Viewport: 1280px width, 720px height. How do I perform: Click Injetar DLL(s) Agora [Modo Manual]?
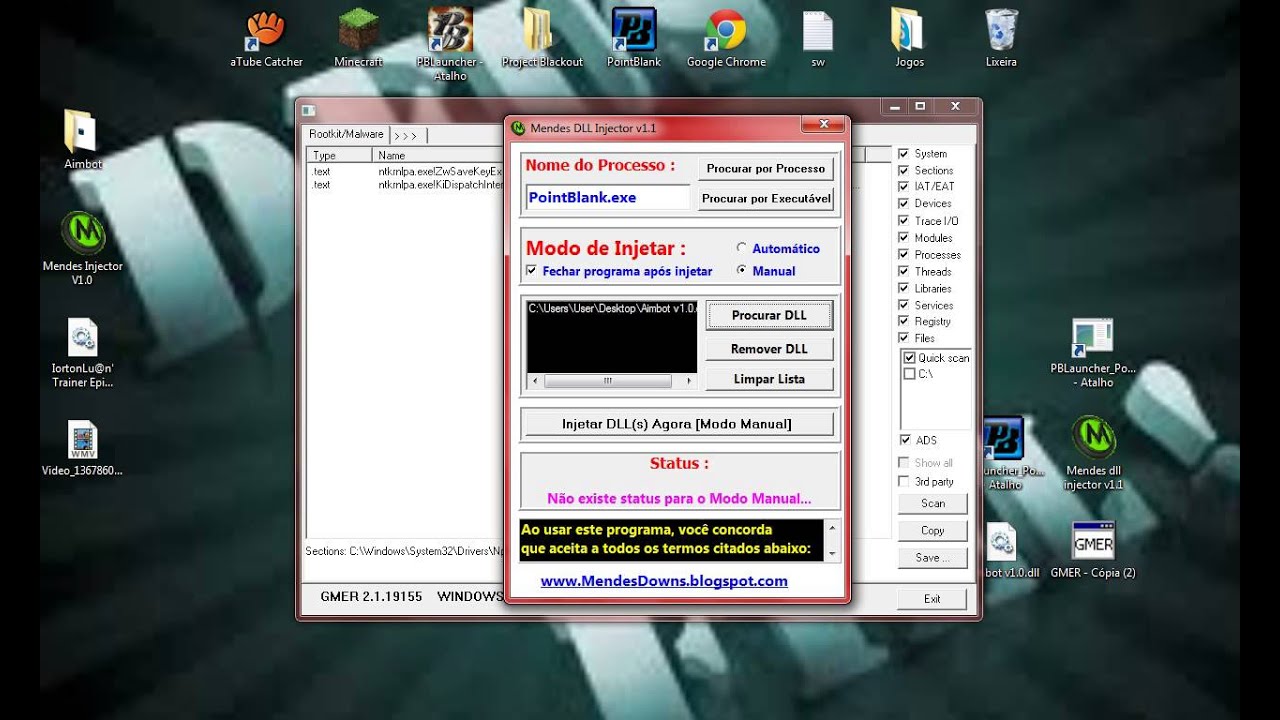(677, 424)
